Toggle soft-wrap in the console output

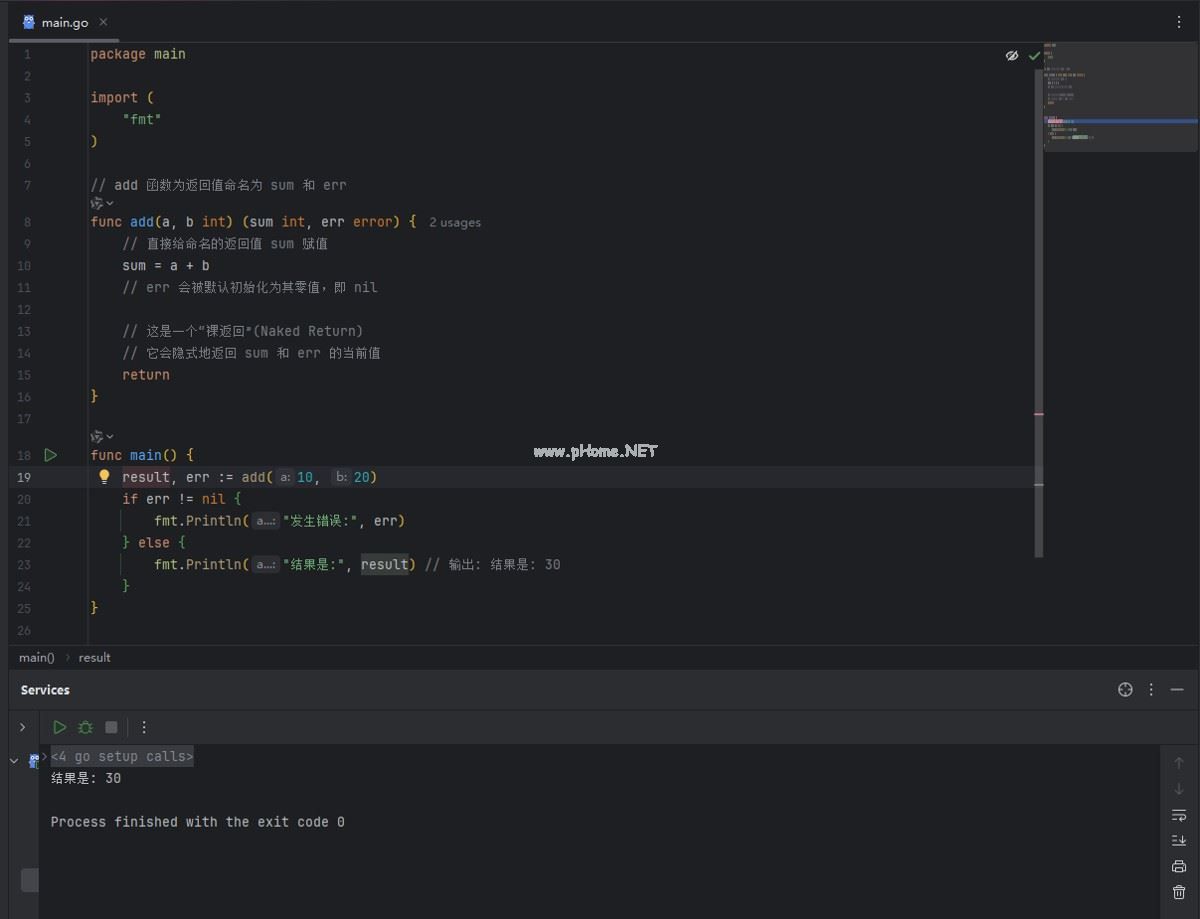[x=1179, y=815]
